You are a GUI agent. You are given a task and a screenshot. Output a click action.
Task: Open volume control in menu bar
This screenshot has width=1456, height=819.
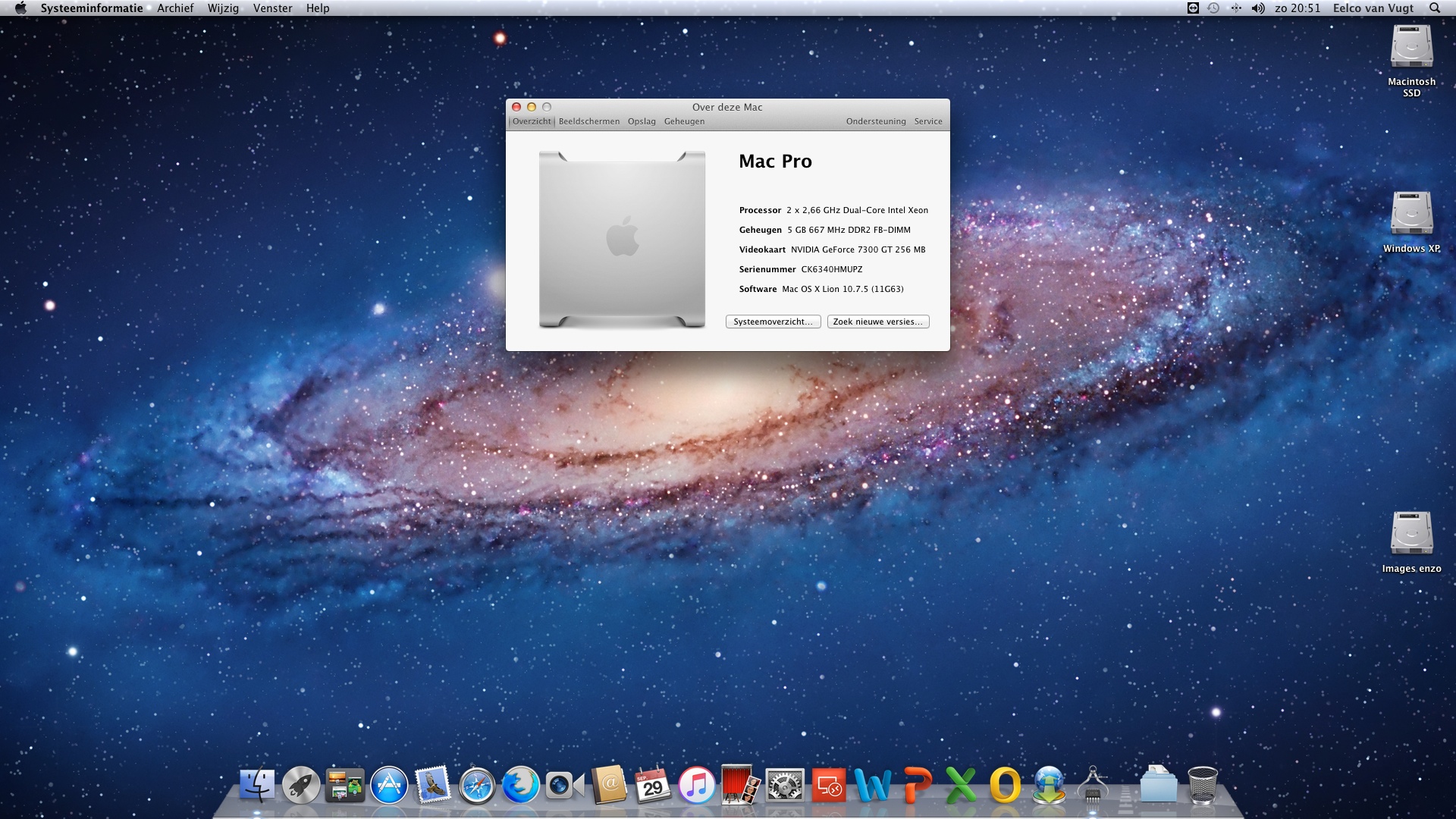pyautogui.click(x=1258, y=8)
